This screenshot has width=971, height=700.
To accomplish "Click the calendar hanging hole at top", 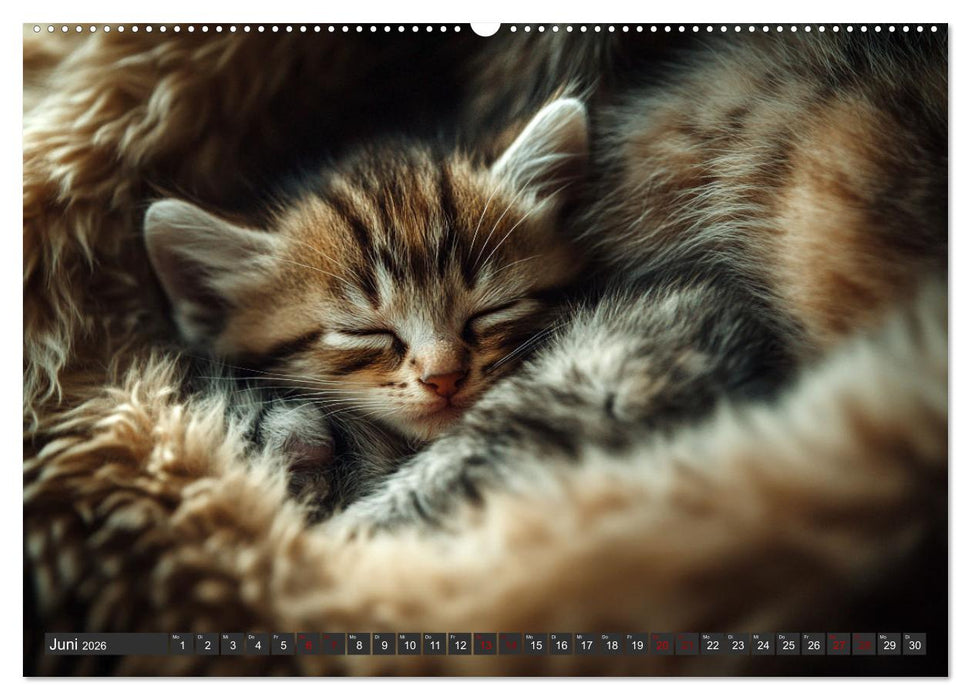I will (485, 28).
